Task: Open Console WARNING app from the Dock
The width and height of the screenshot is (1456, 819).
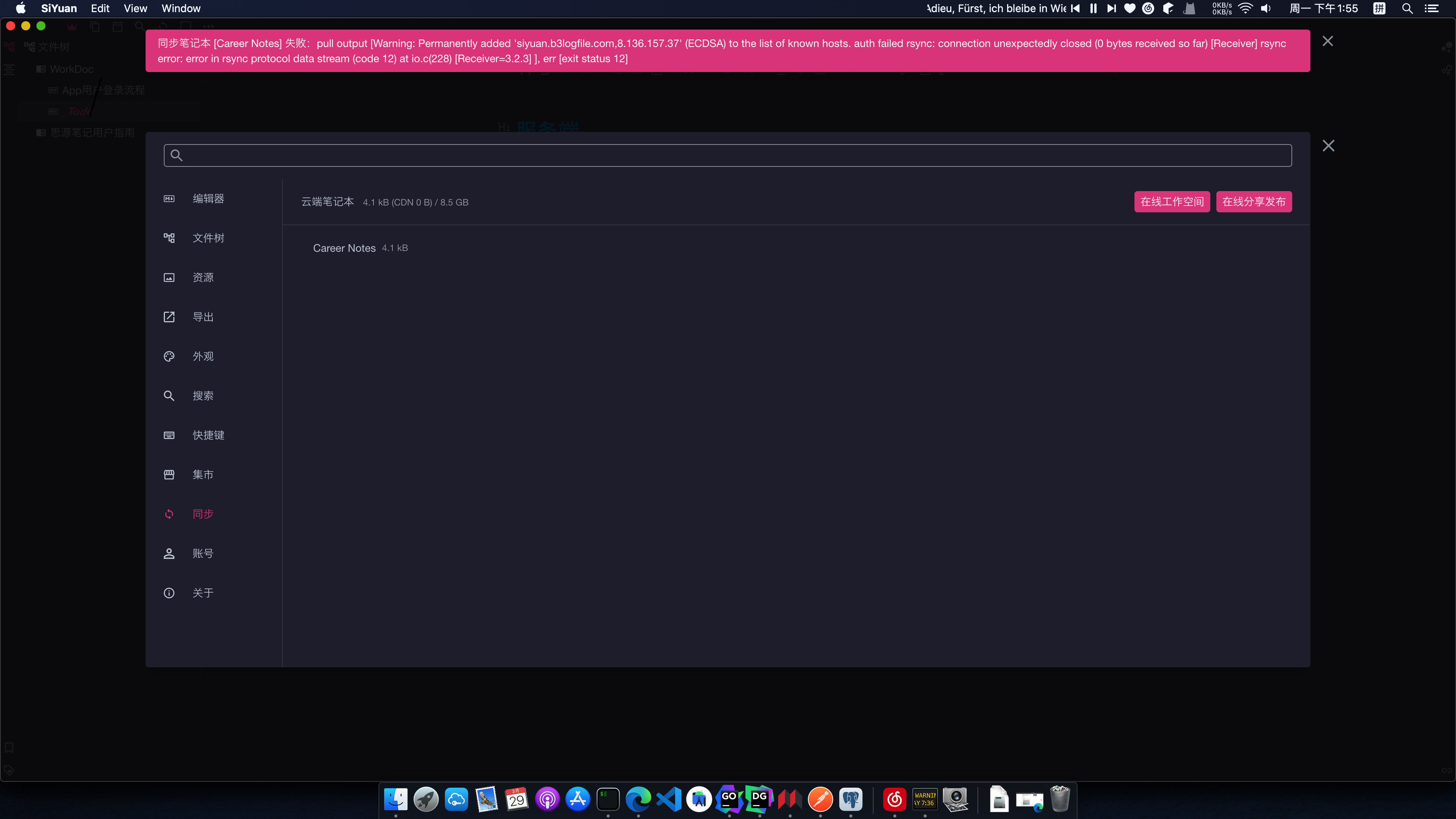Action: coord(925,800)
